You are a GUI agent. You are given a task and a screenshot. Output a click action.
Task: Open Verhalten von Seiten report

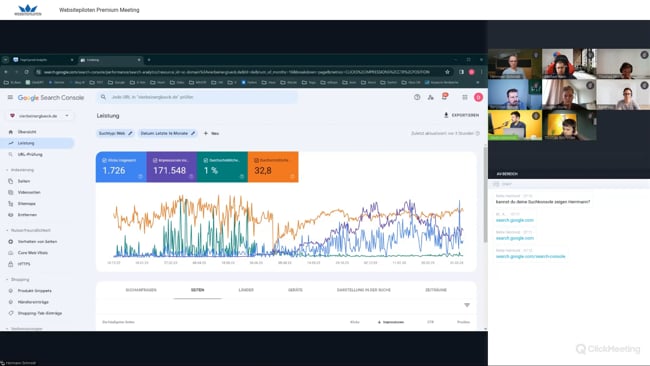coord(37,241)
